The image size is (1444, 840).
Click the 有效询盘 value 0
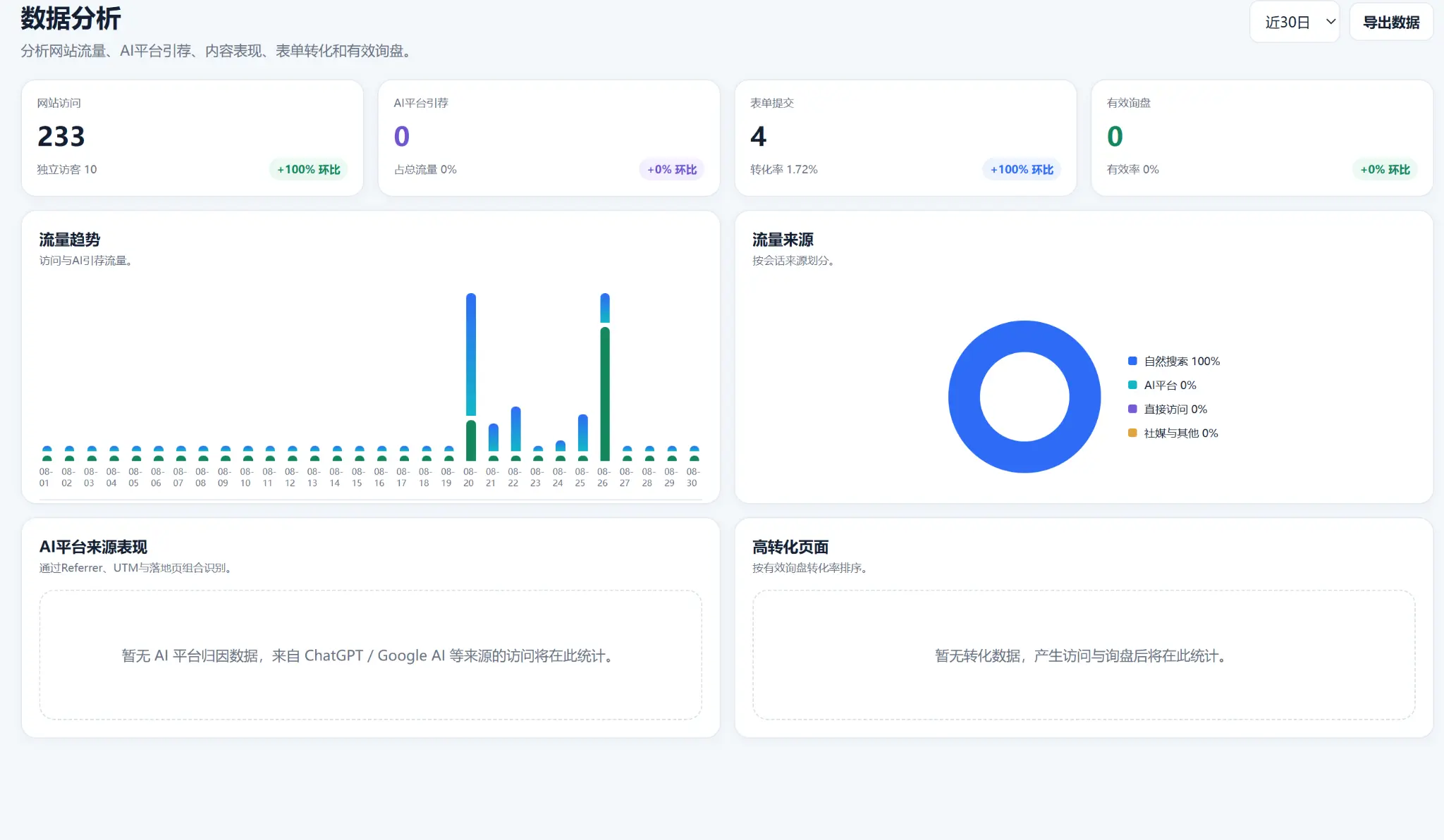[1115, 136]
